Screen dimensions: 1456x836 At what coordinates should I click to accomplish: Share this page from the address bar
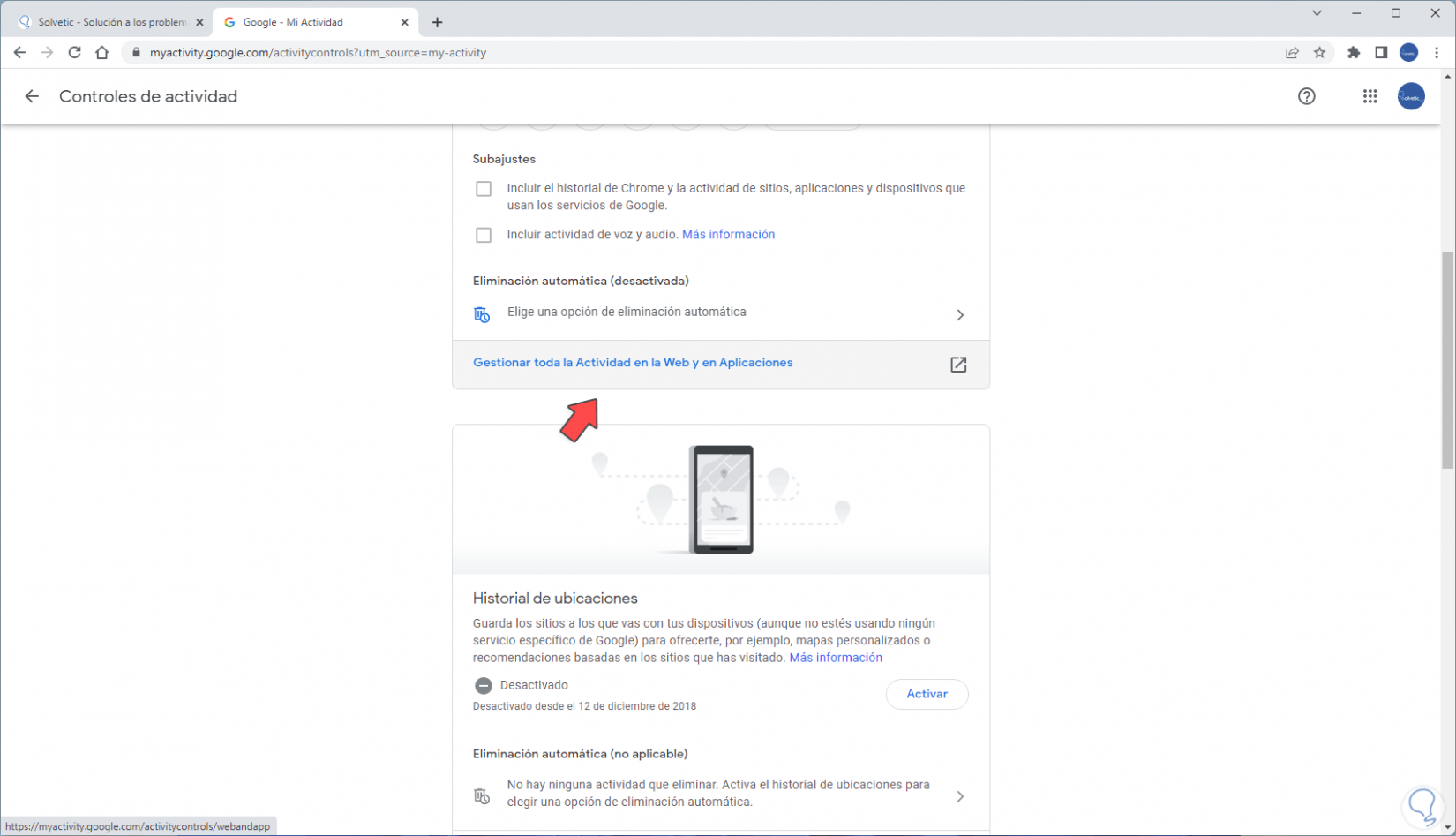point(1292,53)
